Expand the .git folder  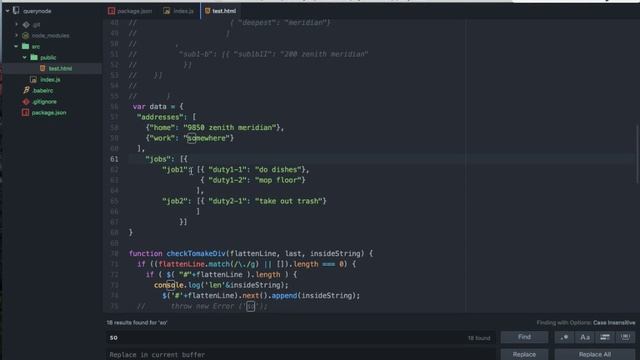17,24
